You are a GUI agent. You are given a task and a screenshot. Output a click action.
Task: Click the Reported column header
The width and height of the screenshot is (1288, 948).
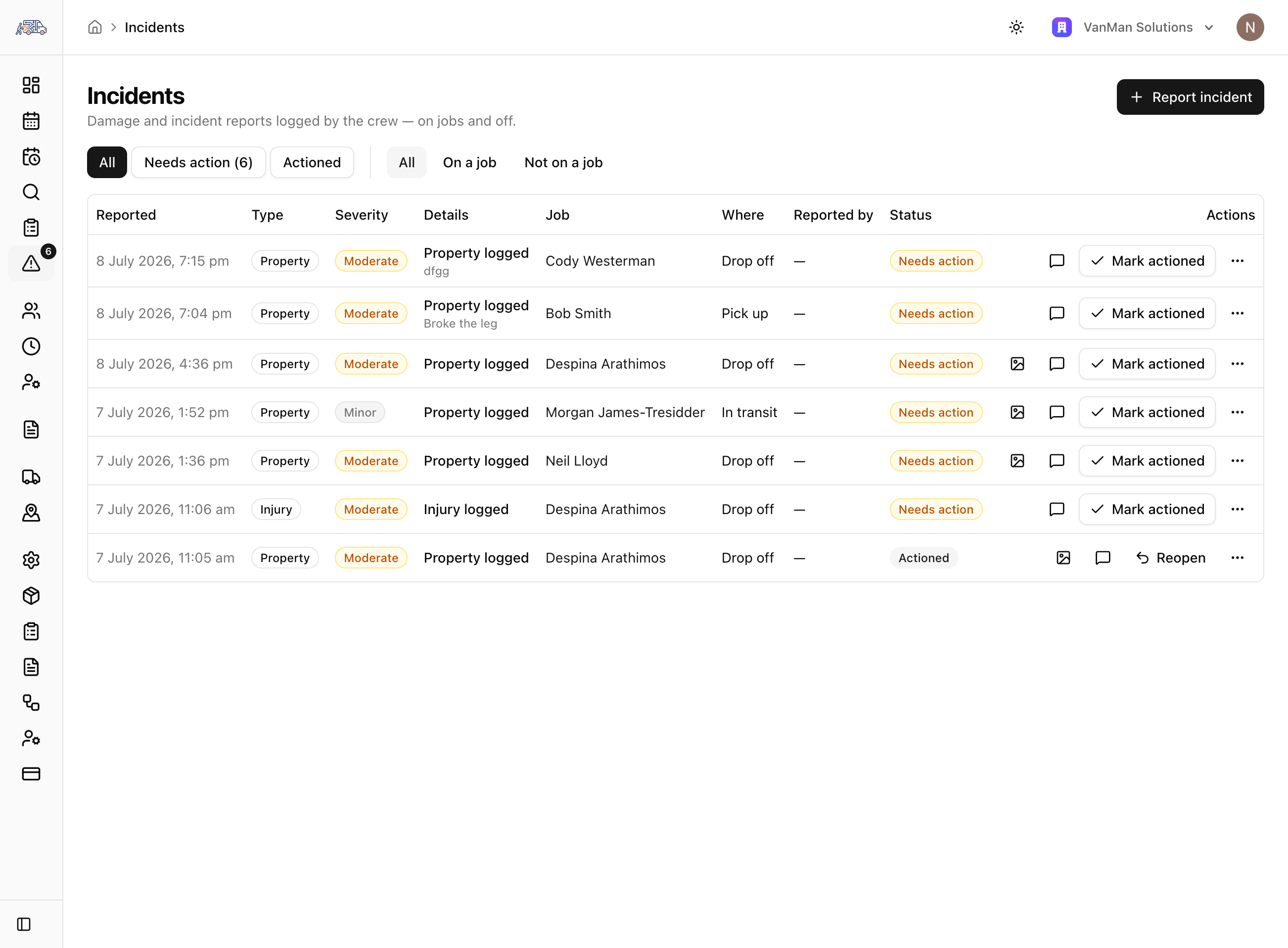click(x=126, y=215)
